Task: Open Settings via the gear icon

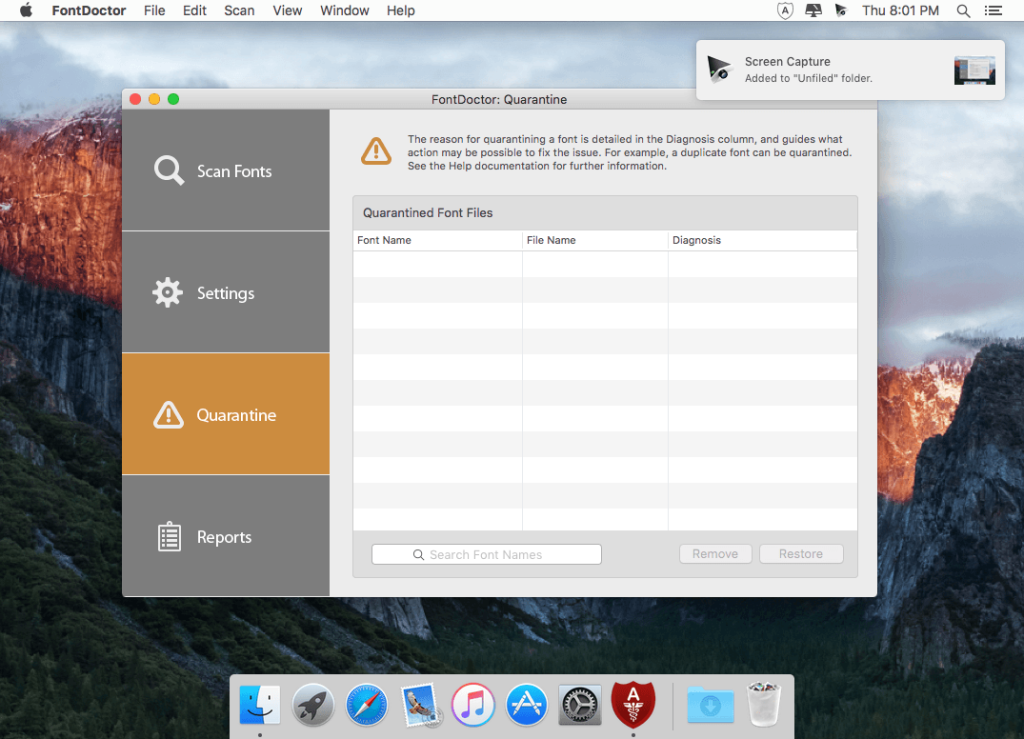Action: [168, 292]
